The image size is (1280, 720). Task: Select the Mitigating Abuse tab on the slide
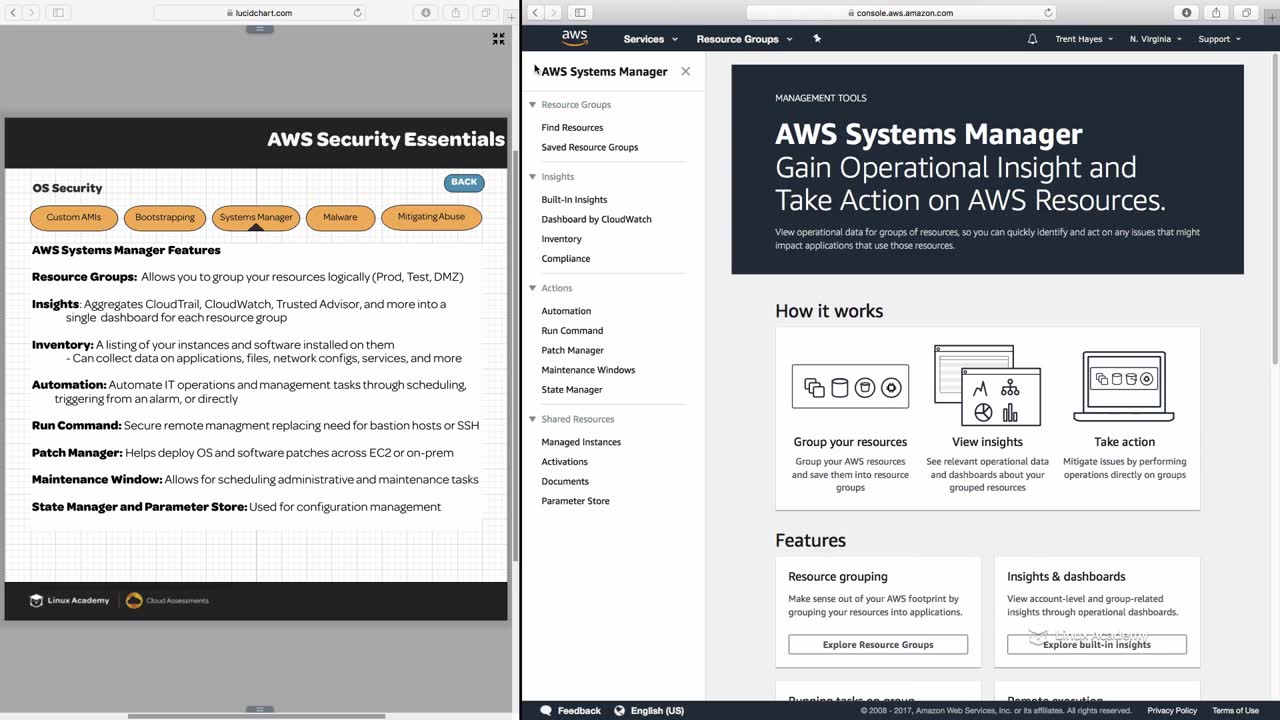coord(431,216)
